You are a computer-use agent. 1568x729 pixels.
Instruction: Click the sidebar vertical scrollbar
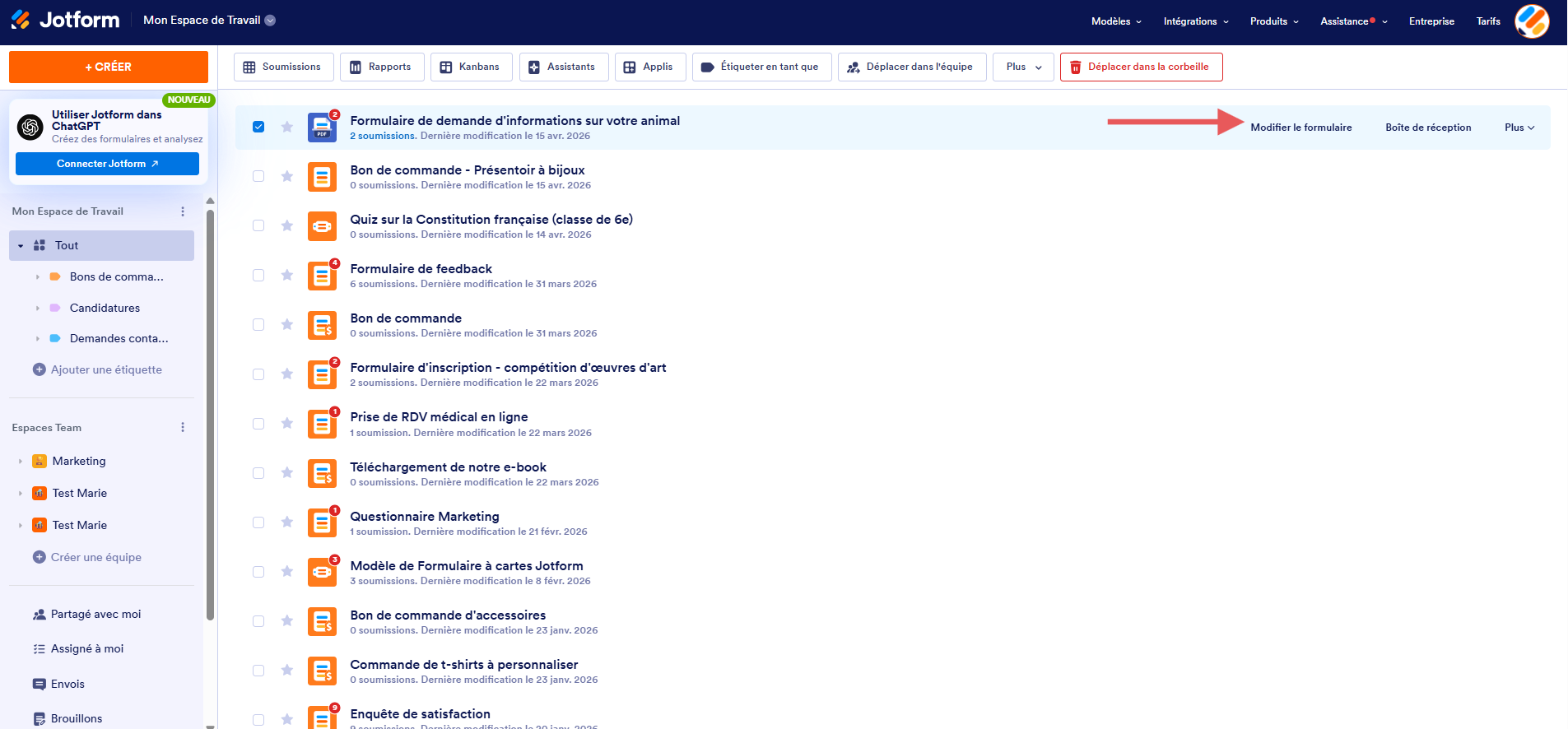(210, 414)
